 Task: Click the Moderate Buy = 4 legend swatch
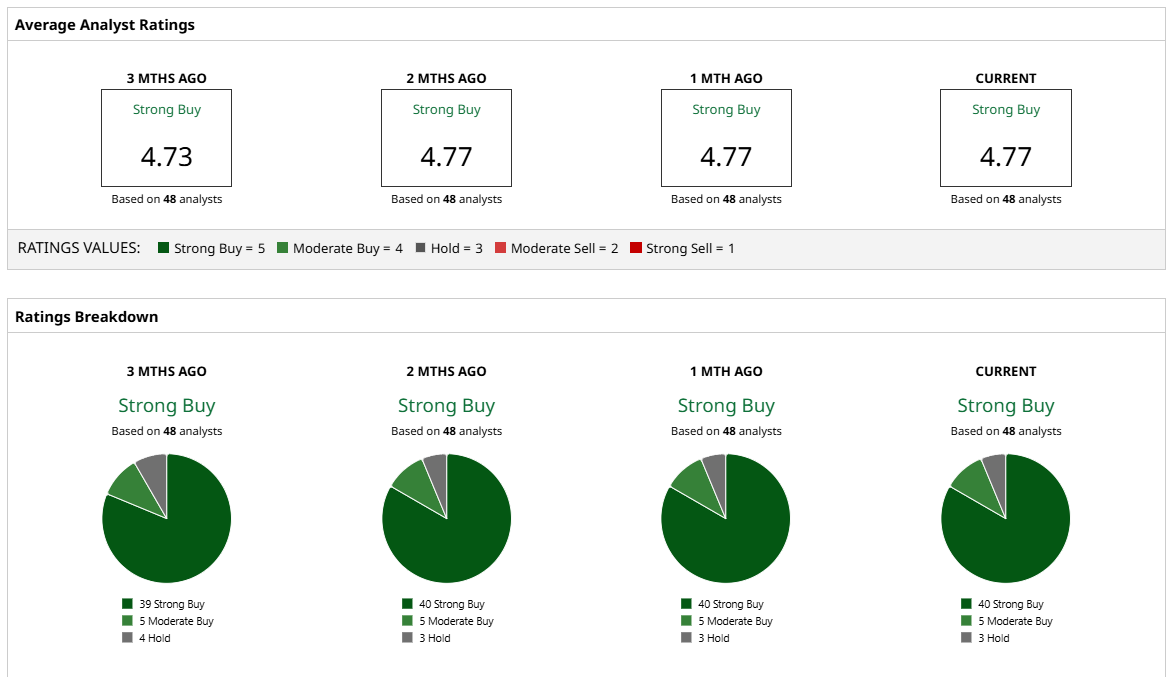point(282,248)
